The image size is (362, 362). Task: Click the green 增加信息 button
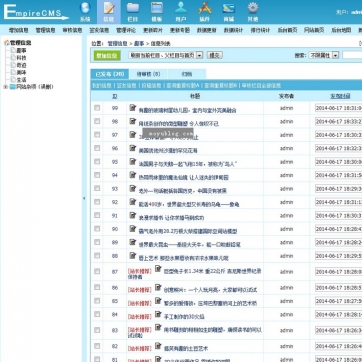tap(107, 56)
